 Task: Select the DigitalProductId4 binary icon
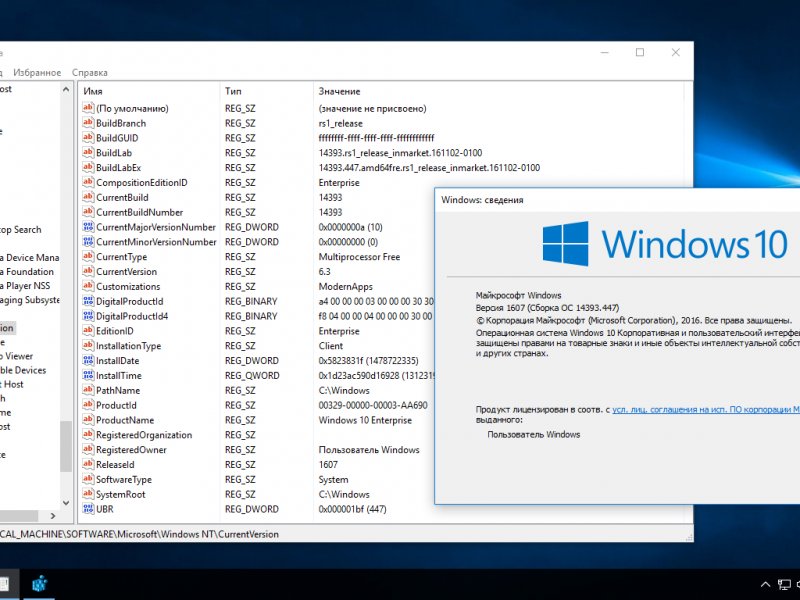click(x=88, y=316)
